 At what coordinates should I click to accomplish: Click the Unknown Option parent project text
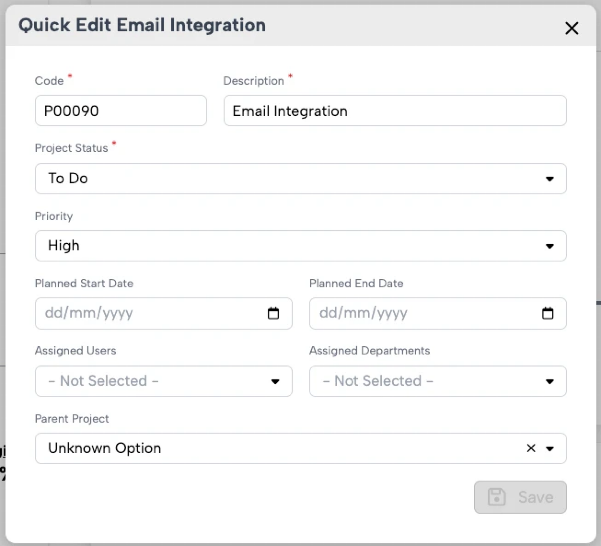(104, 448)
